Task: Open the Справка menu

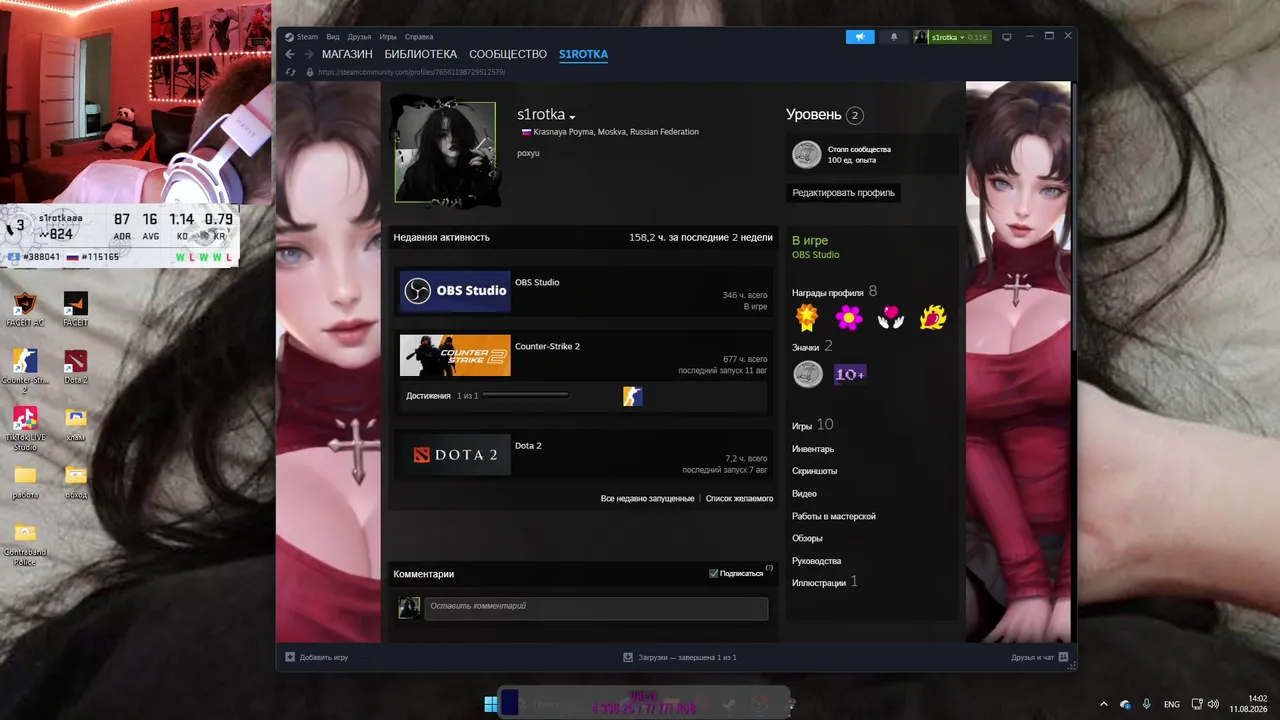Action: [419, 37]
